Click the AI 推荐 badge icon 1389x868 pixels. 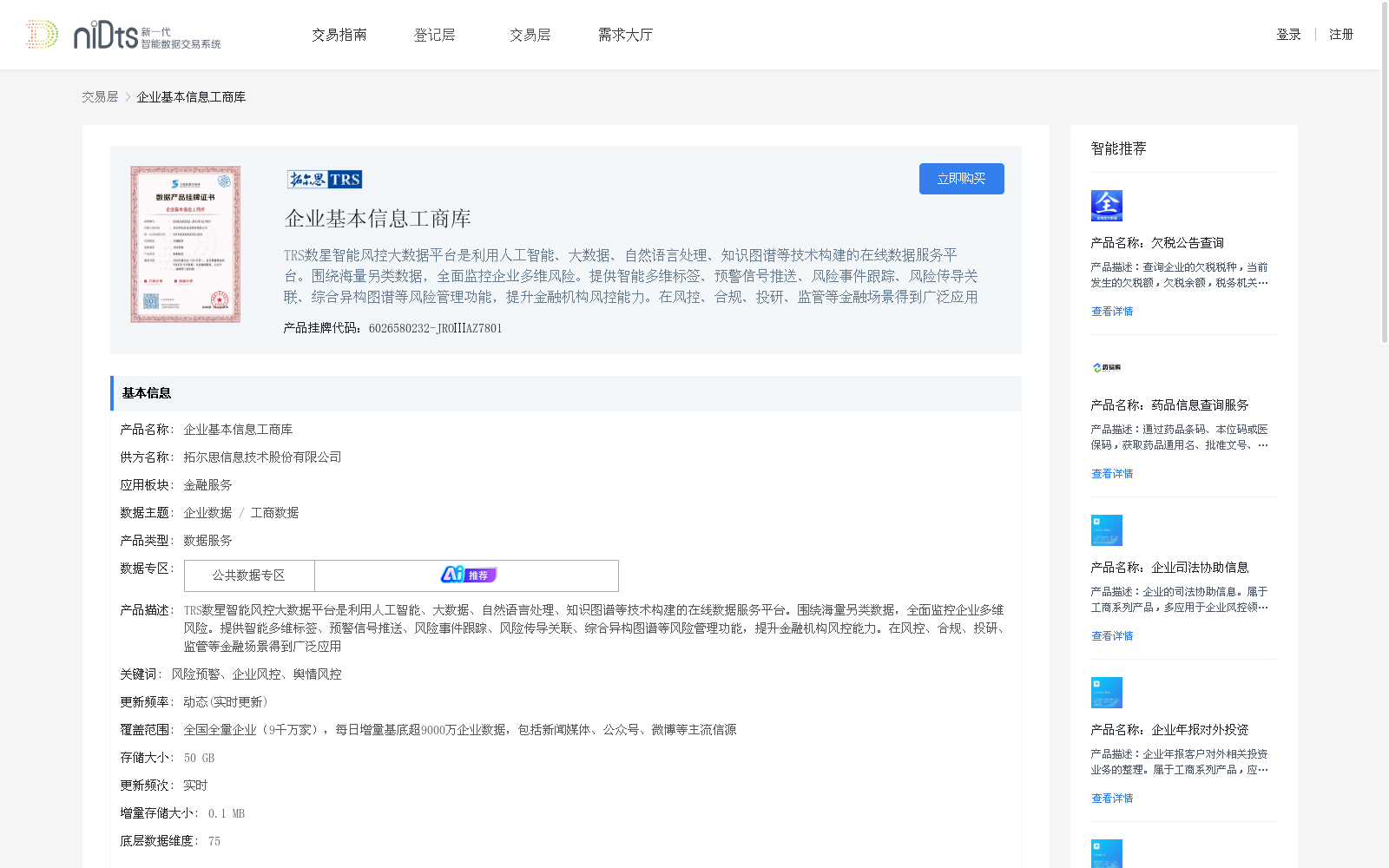(x=468, y=575)
